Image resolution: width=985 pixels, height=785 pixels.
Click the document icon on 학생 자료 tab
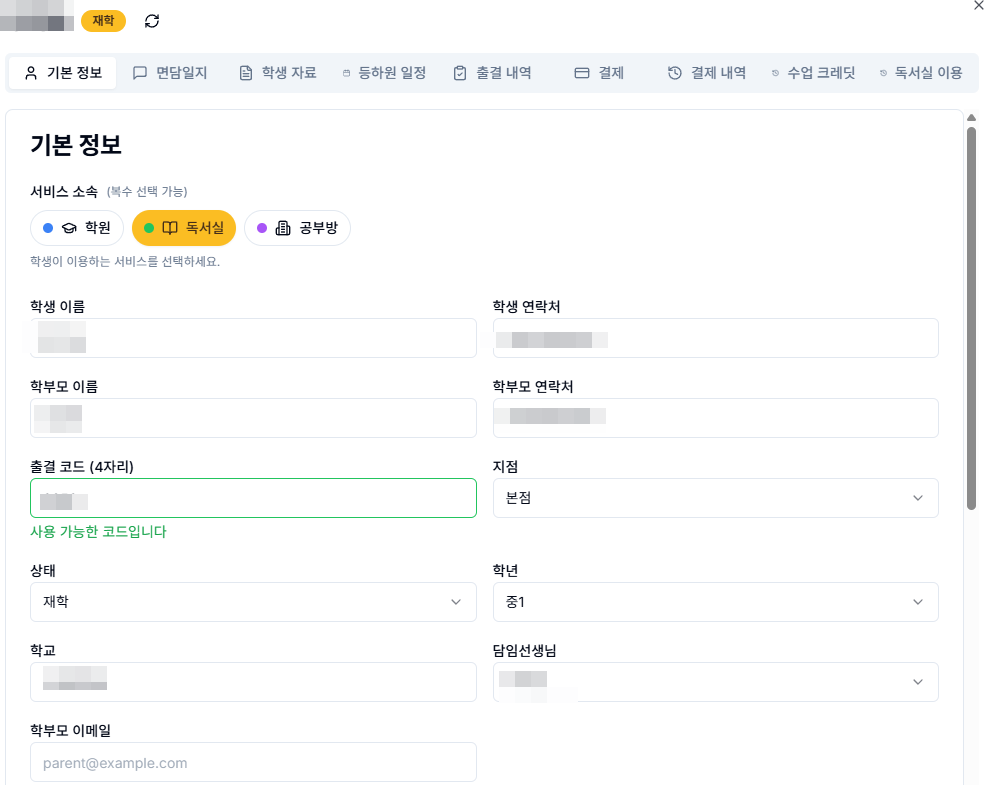point(244,72)
